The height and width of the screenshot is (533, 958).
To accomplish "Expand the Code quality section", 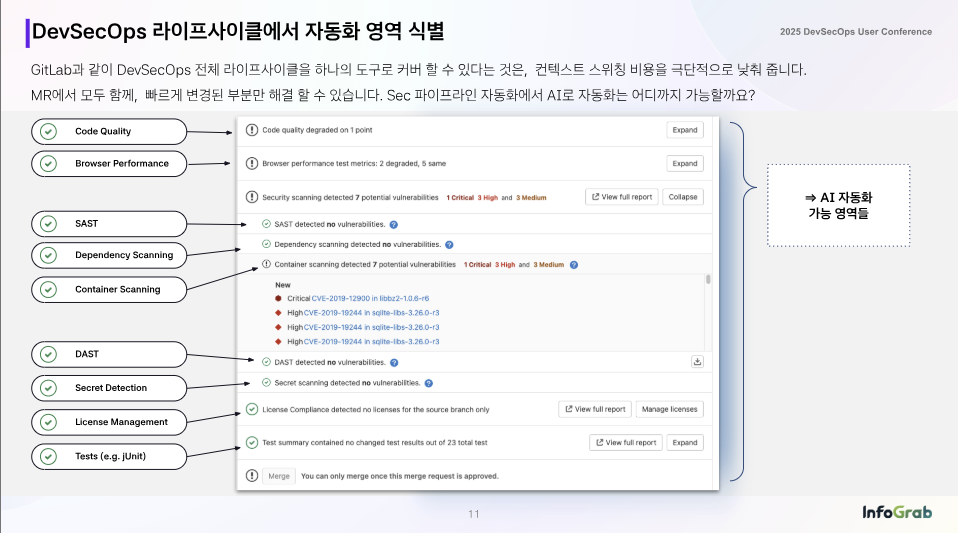I will tap(685, 130).
